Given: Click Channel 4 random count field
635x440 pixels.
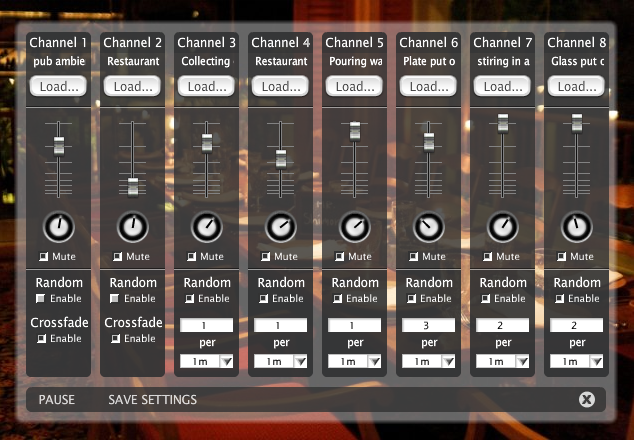Looking at the screenshot, I should [281, 325].
